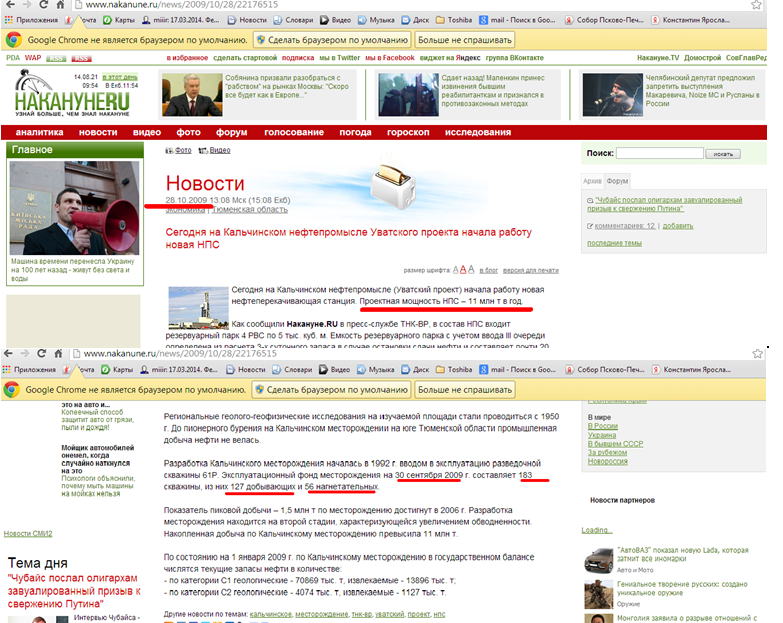Open the Диск bookmark in the lower bookmarks bar
The height and width of the screenshot is (623, 783).
click(x=415, y=370)
